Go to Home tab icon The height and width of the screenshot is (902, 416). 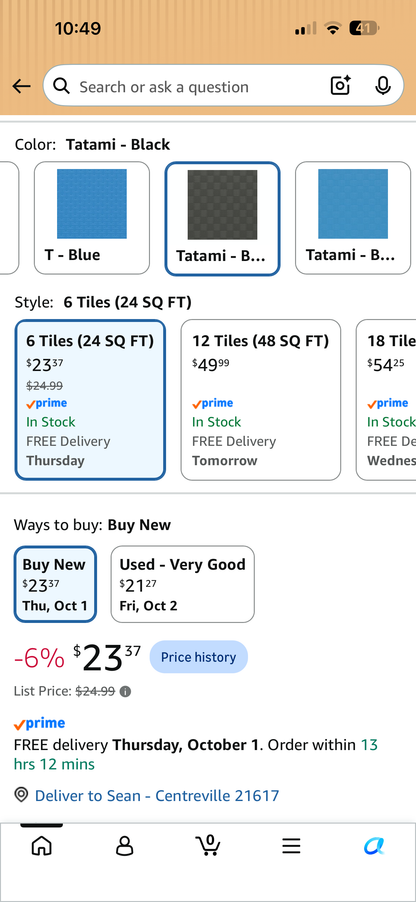click(x=41, y=846)
